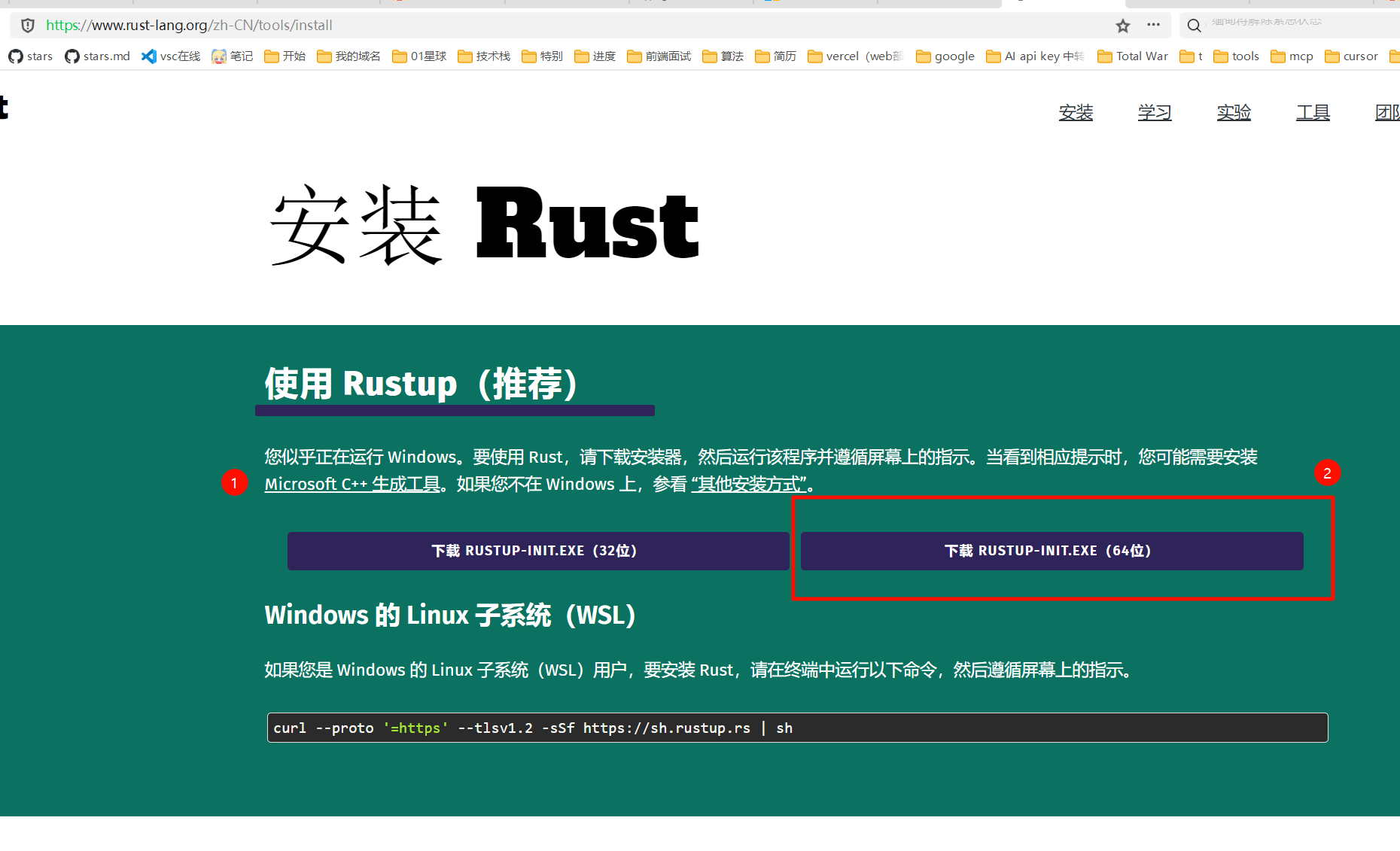Open the vercel bookmark folder
Screen dimensions: 1400x851
(855, 56)
